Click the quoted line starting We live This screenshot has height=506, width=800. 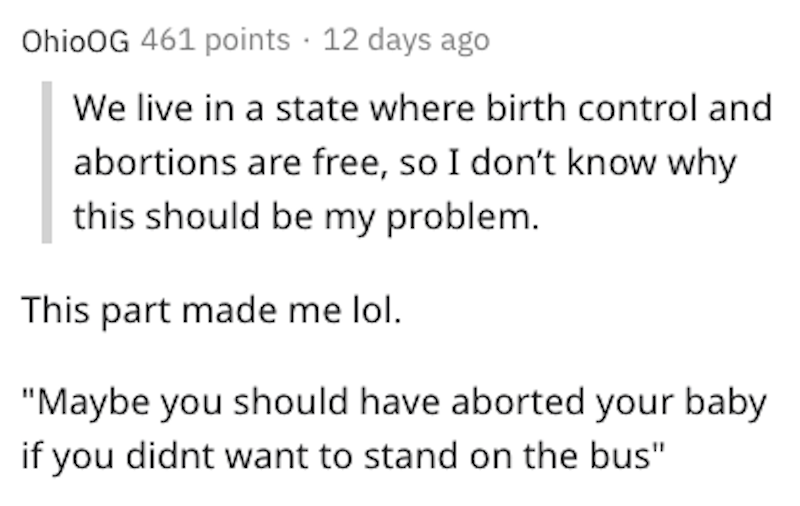[x=423, y=109]
